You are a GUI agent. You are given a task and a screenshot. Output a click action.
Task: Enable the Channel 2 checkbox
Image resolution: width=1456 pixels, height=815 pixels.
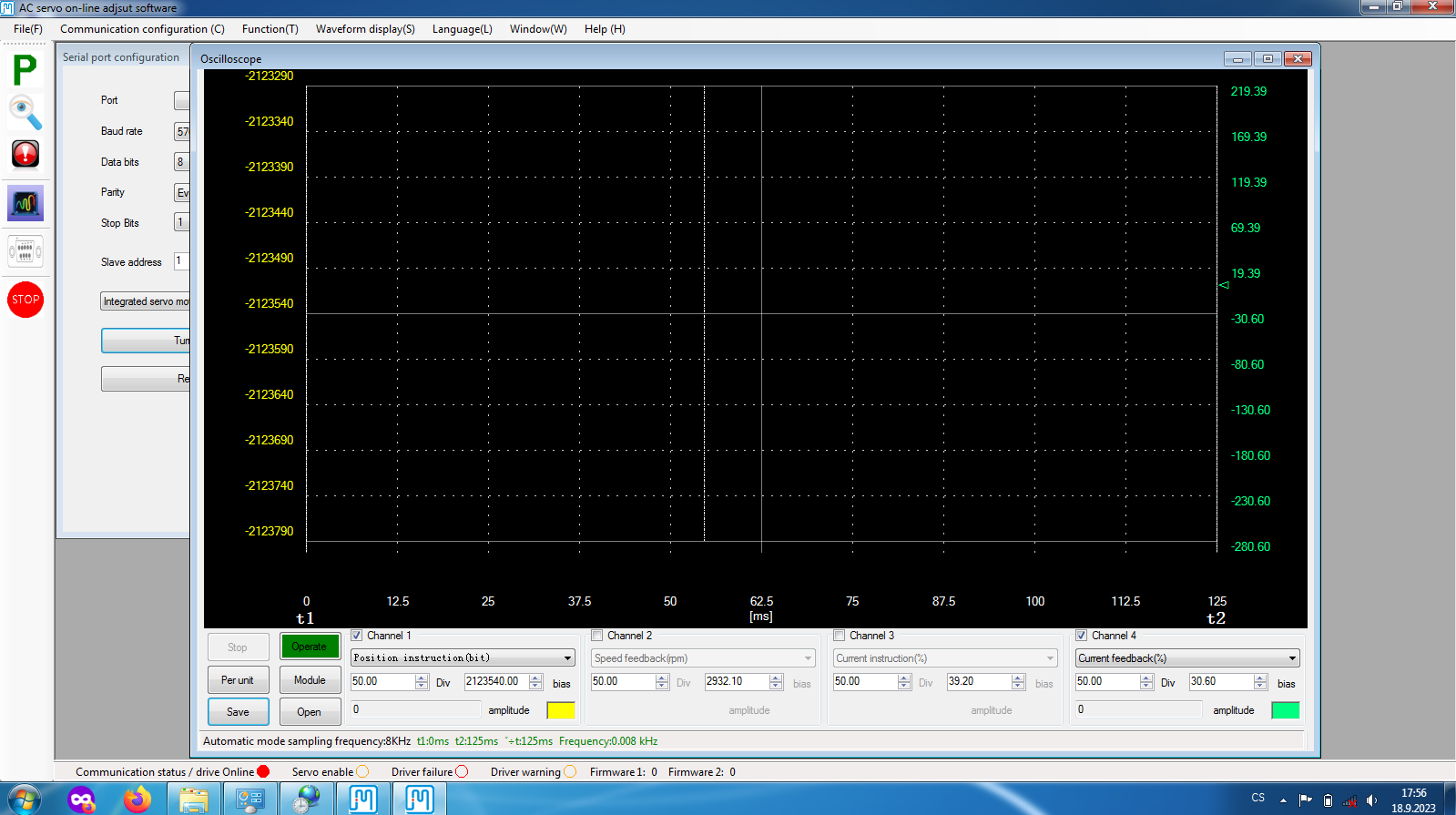click(x=597, y=636)
